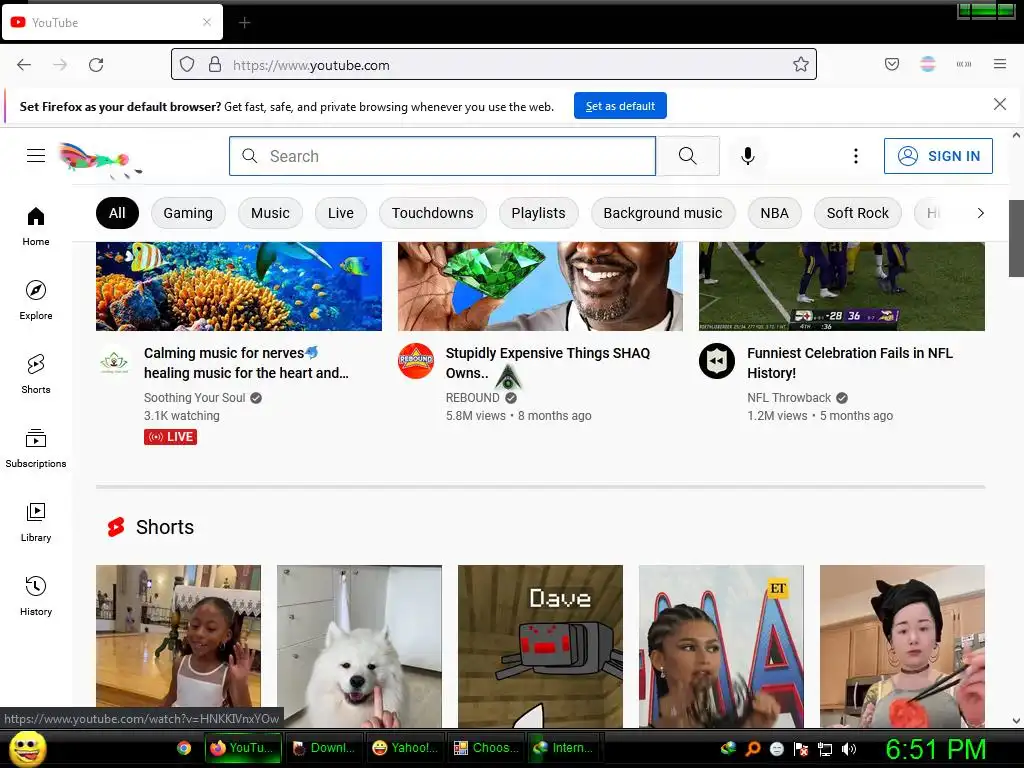Close the YouTube browser tab
The width and height of the screenshot is (1024, 768).
click(207, 22)
